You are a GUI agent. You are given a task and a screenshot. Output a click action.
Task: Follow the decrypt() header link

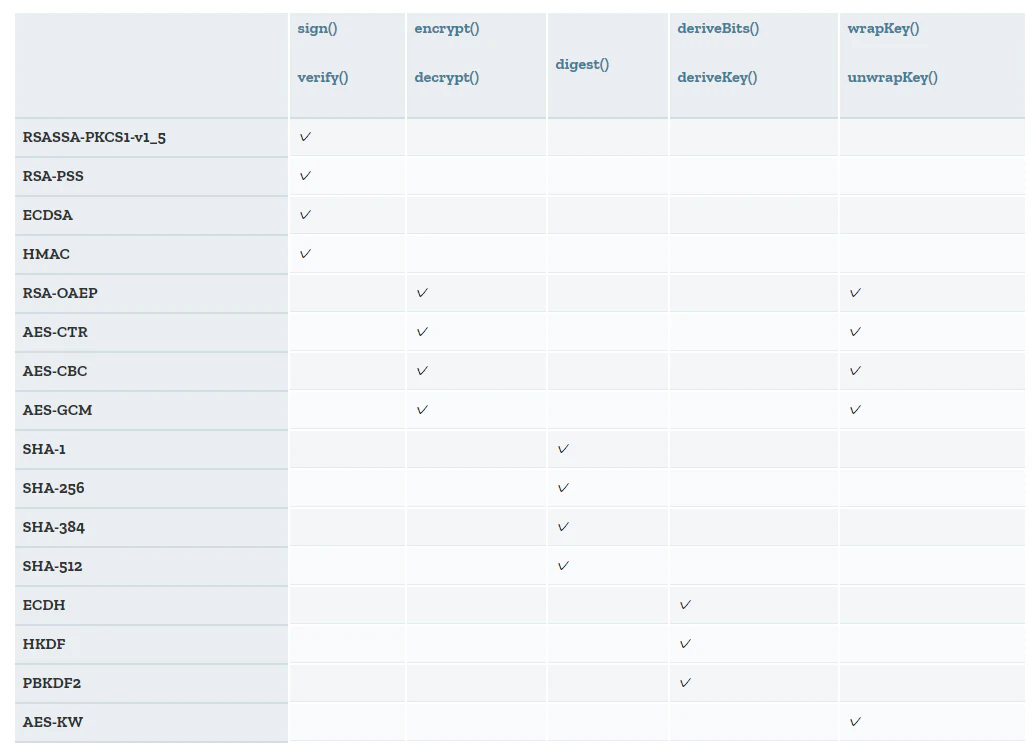(x=446, y=77)
